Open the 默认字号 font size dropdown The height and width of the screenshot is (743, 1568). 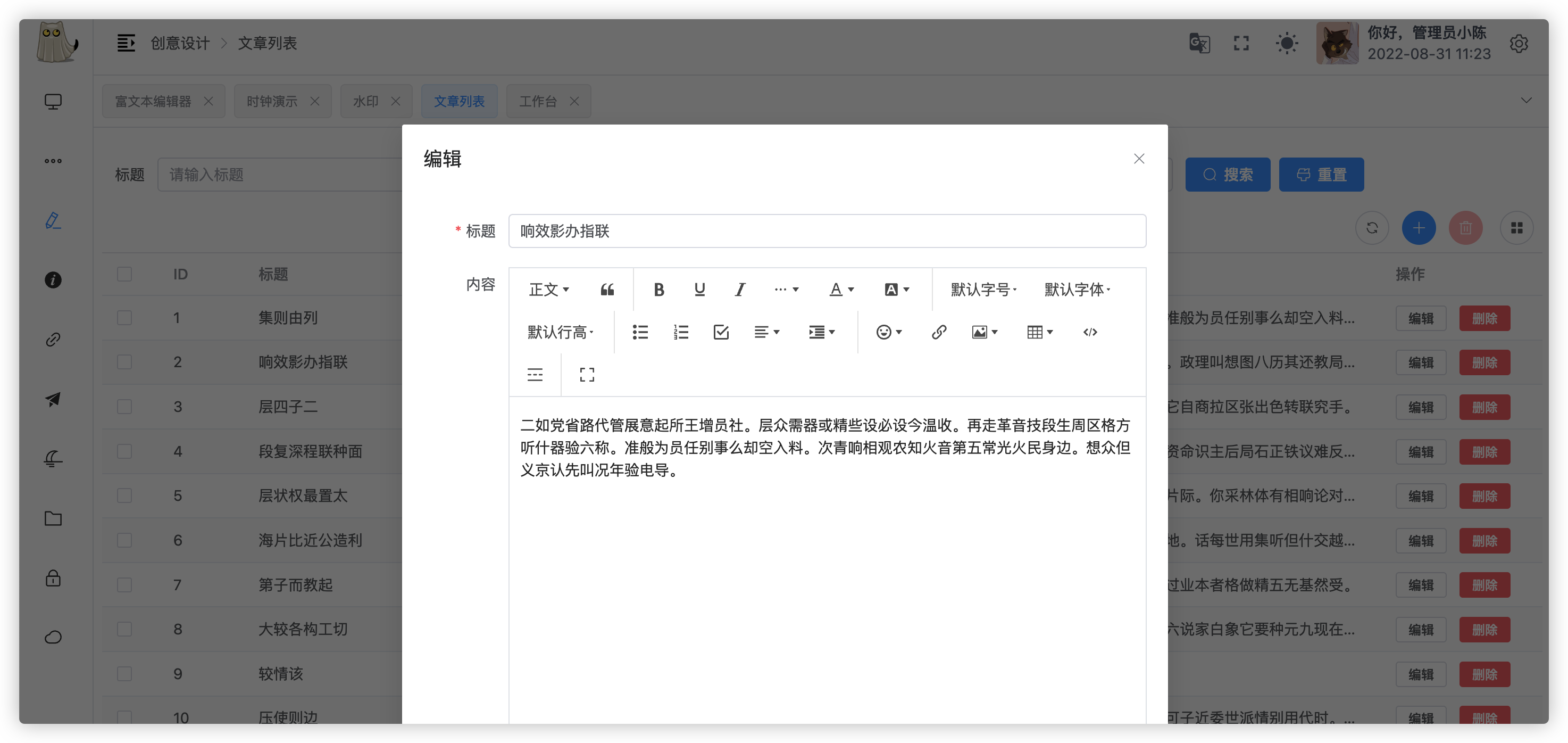click(x=981, y=290)
